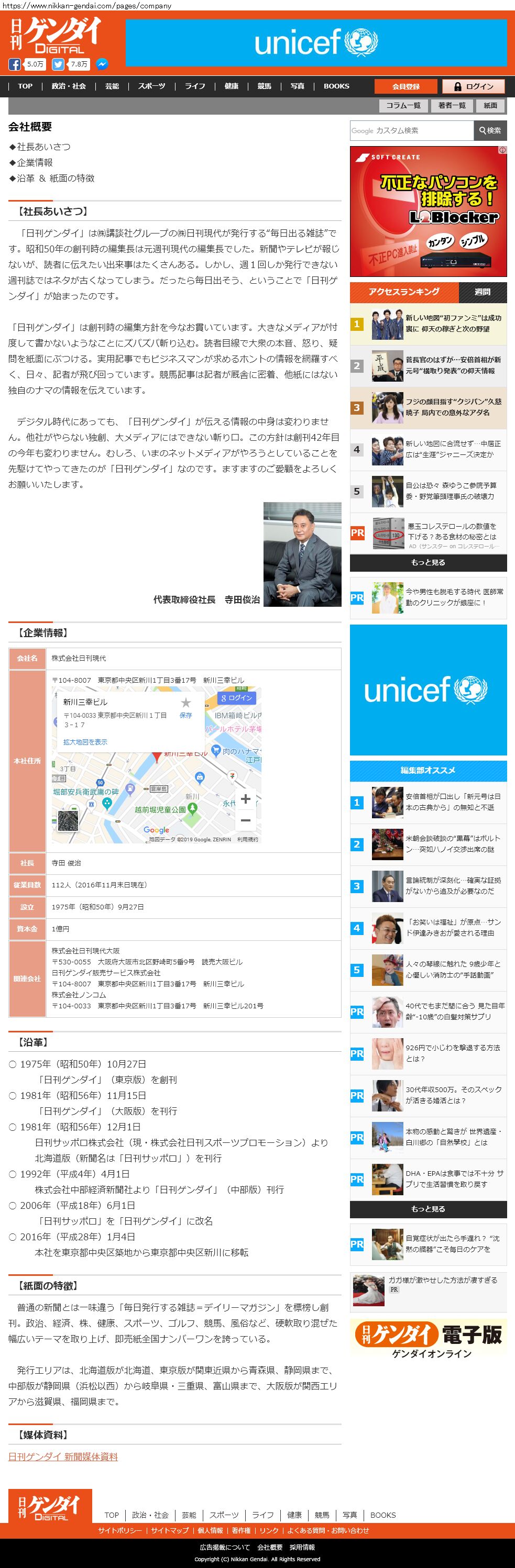The image size is (515, 1568).
Task: Click もっと見る under access ranking
Action: point(429,562)
